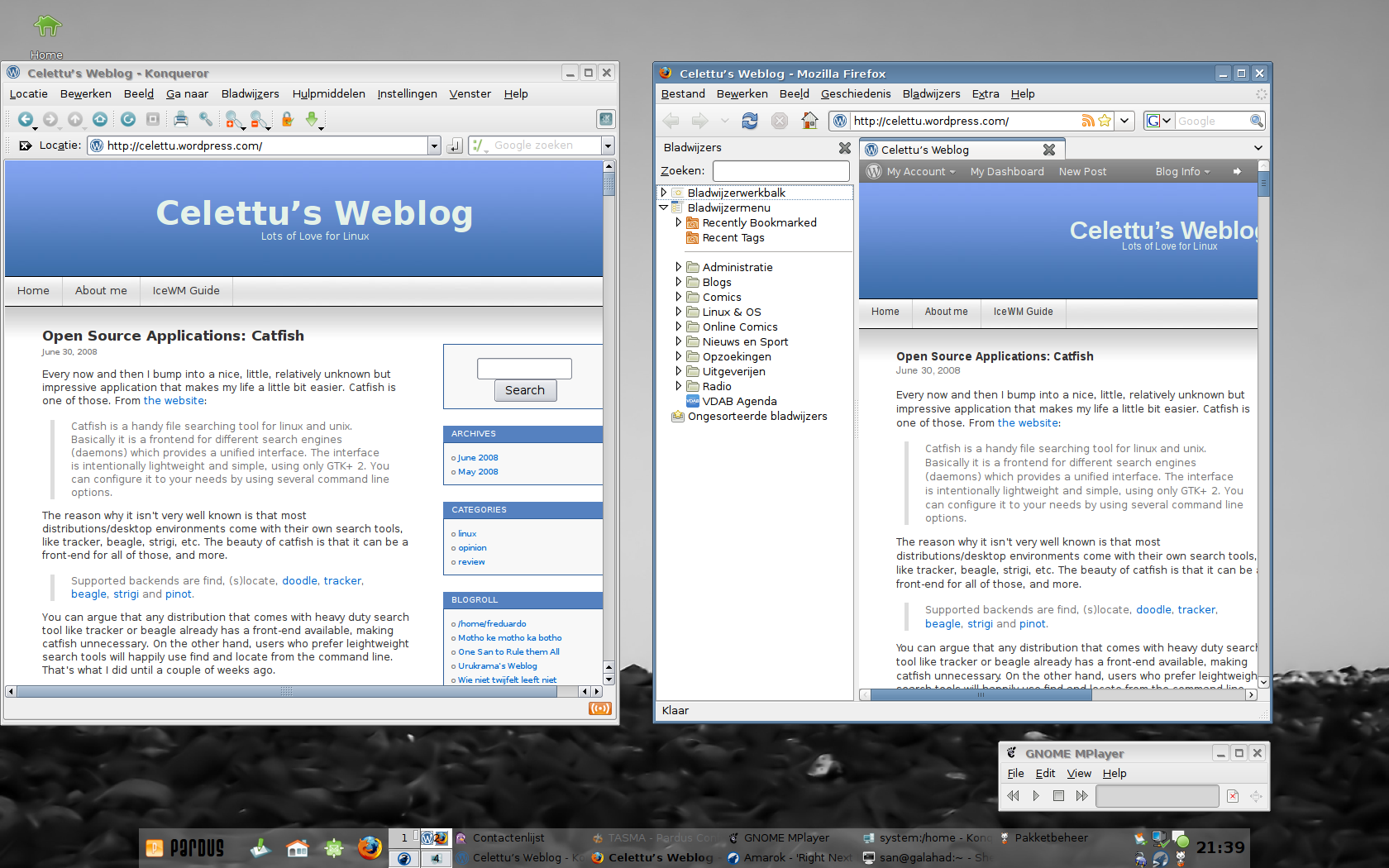Click the Search button on Konqueror's blog page

pos(525,390)
